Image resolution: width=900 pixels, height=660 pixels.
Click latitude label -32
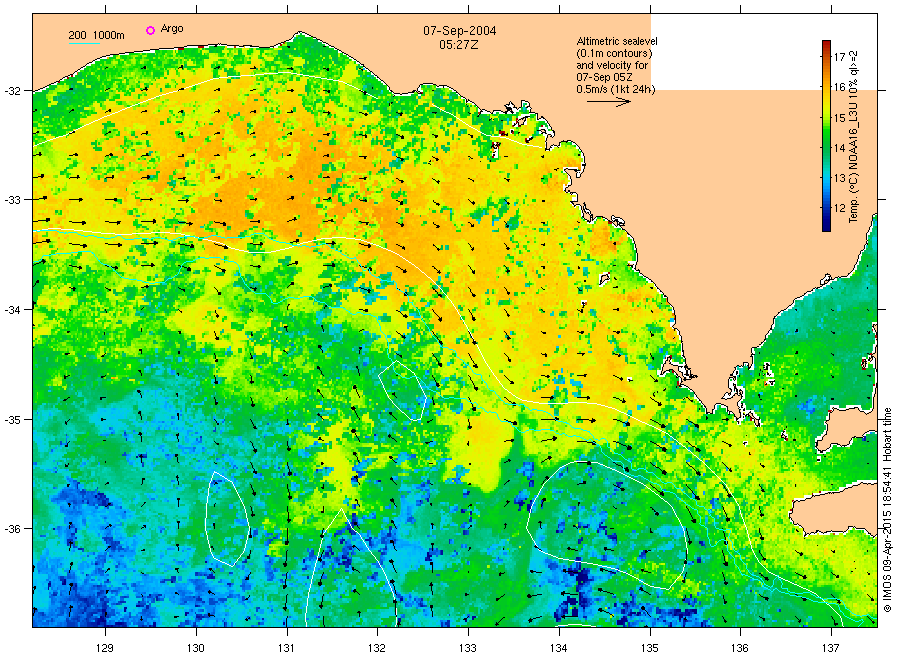point(13,91)
